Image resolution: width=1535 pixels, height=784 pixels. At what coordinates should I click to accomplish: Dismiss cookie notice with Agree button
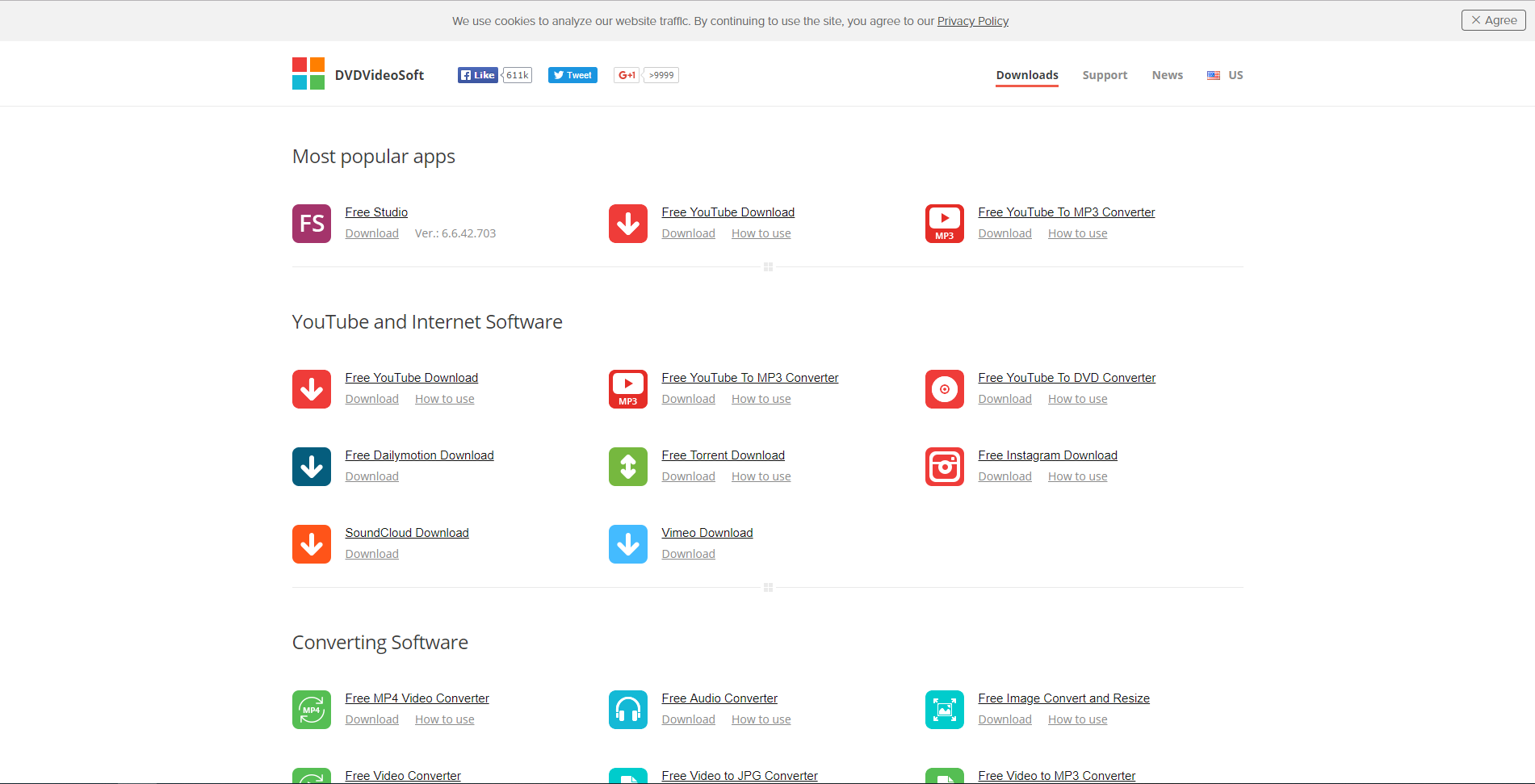click(1492, 20)
